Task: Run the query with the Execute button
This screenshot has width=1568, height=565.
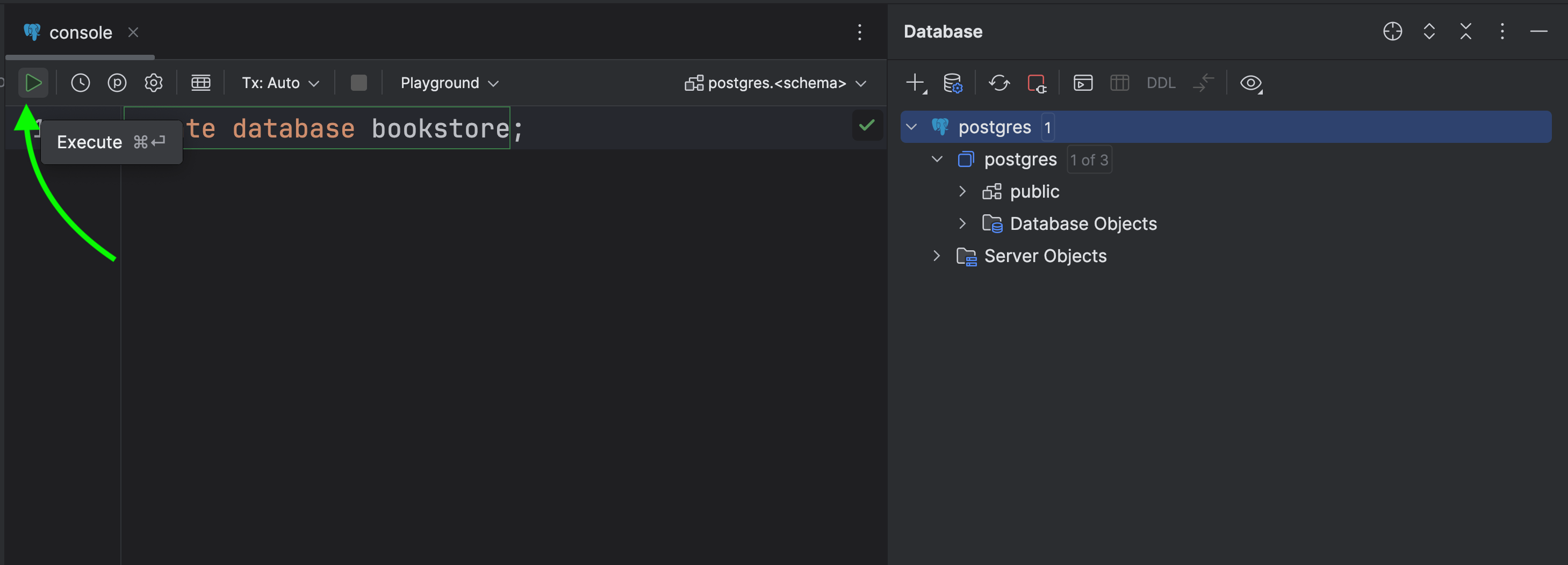Action: [33, 83]
